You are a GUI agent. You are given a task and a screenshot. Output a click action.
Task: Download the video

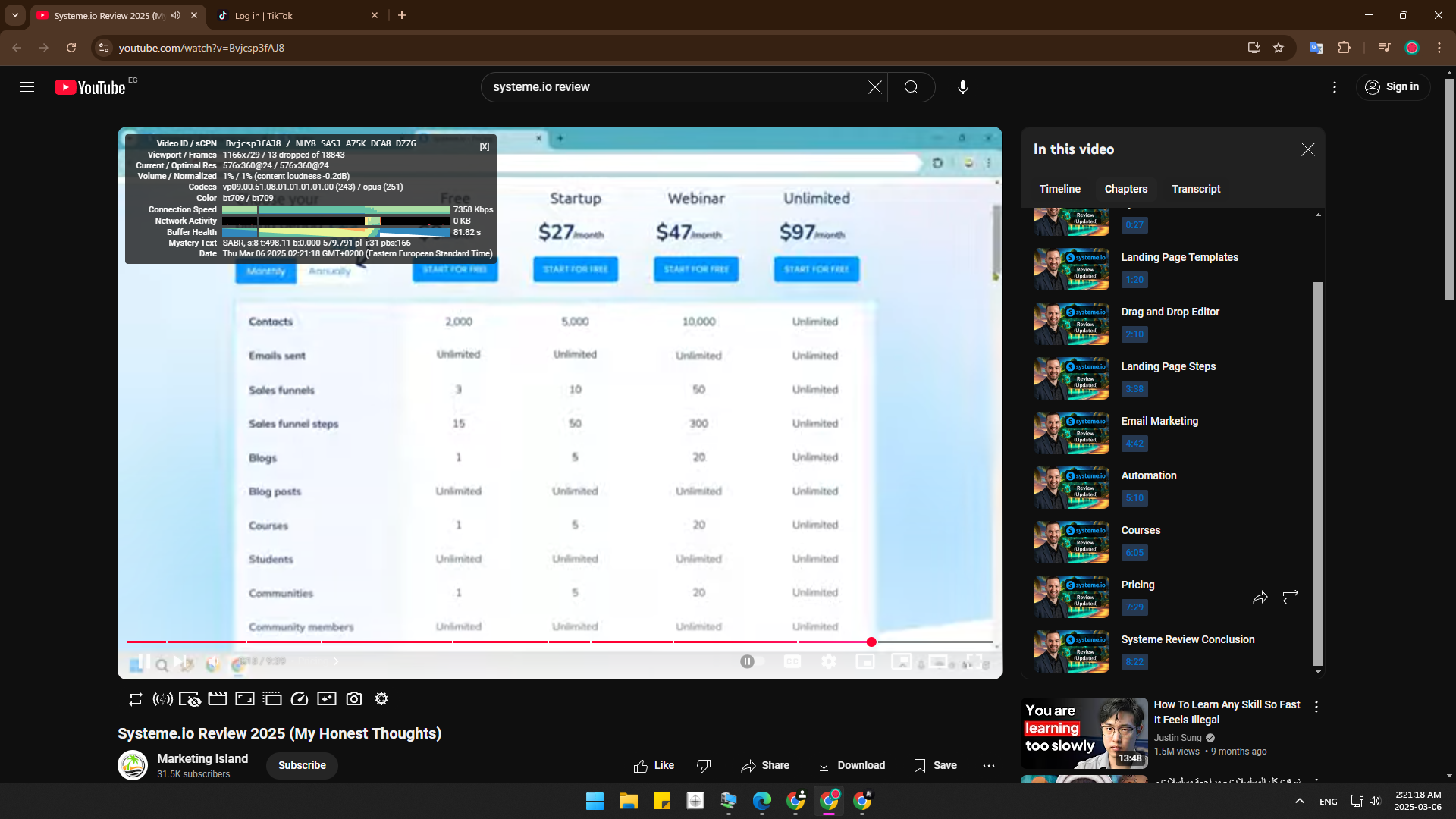tap(852, 766)
